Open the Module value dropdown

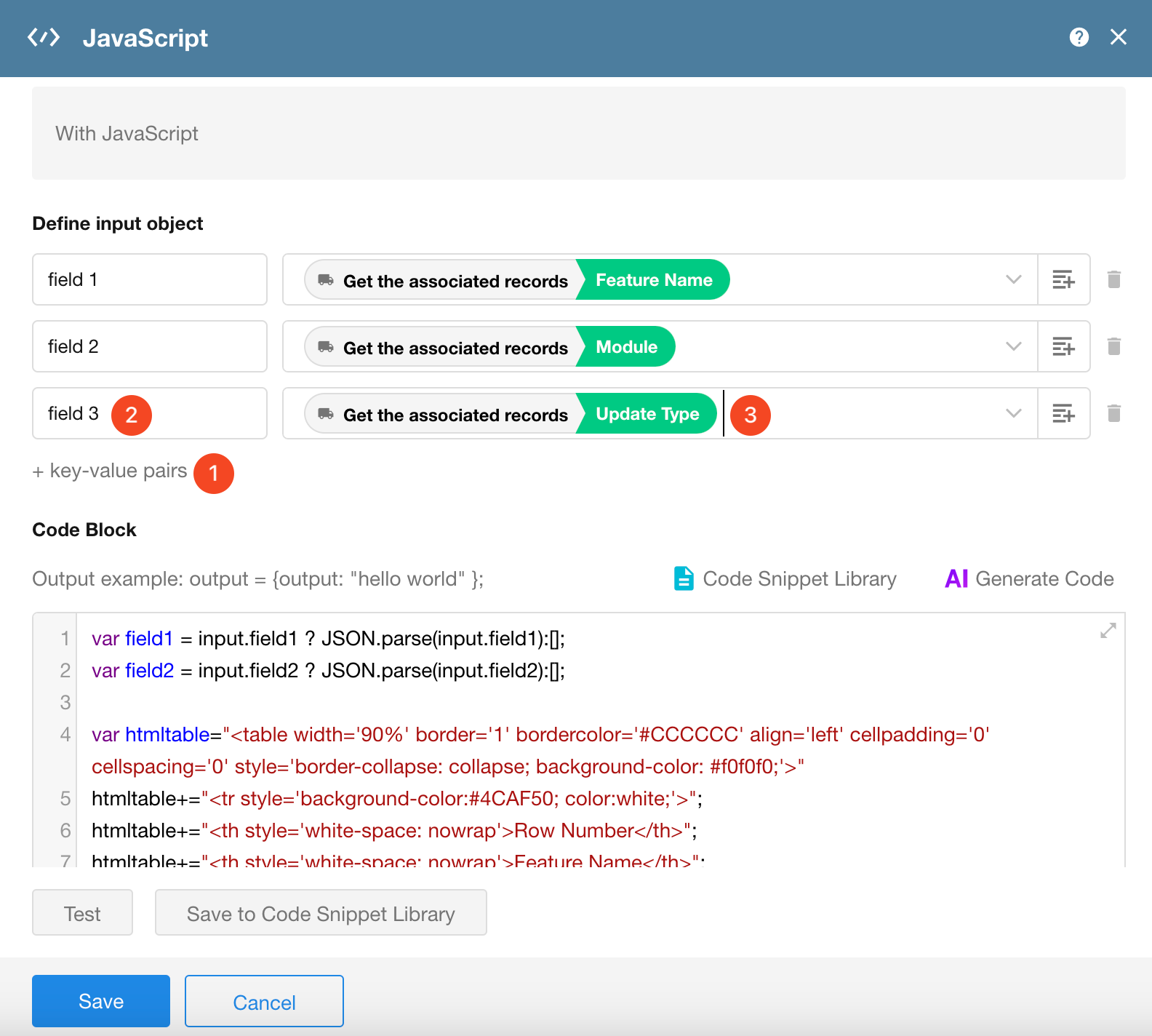pyautogui.click(x=1013, y=346)
